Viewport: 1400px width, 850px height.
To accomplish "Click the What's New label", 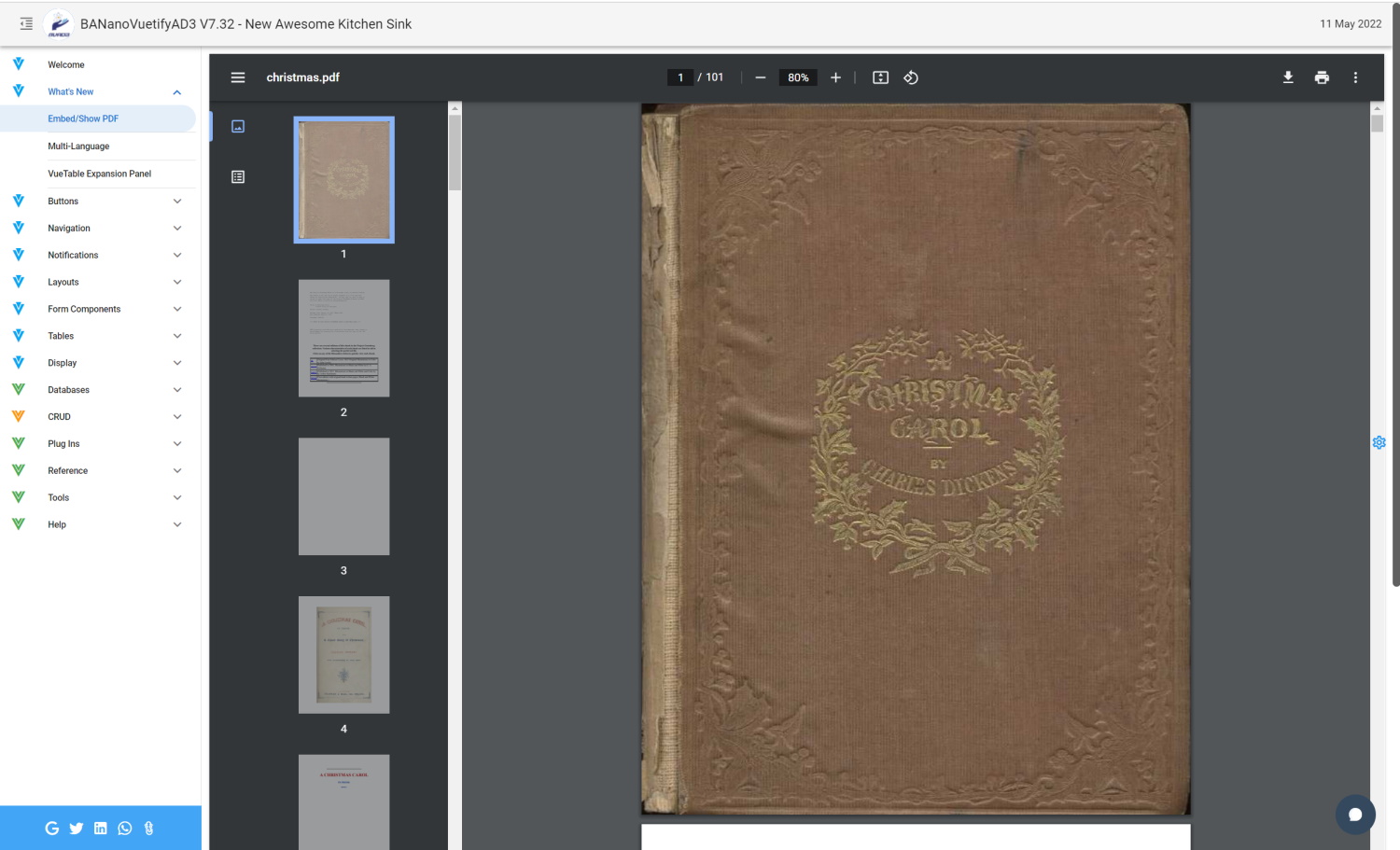I will (x=71, y=92).
